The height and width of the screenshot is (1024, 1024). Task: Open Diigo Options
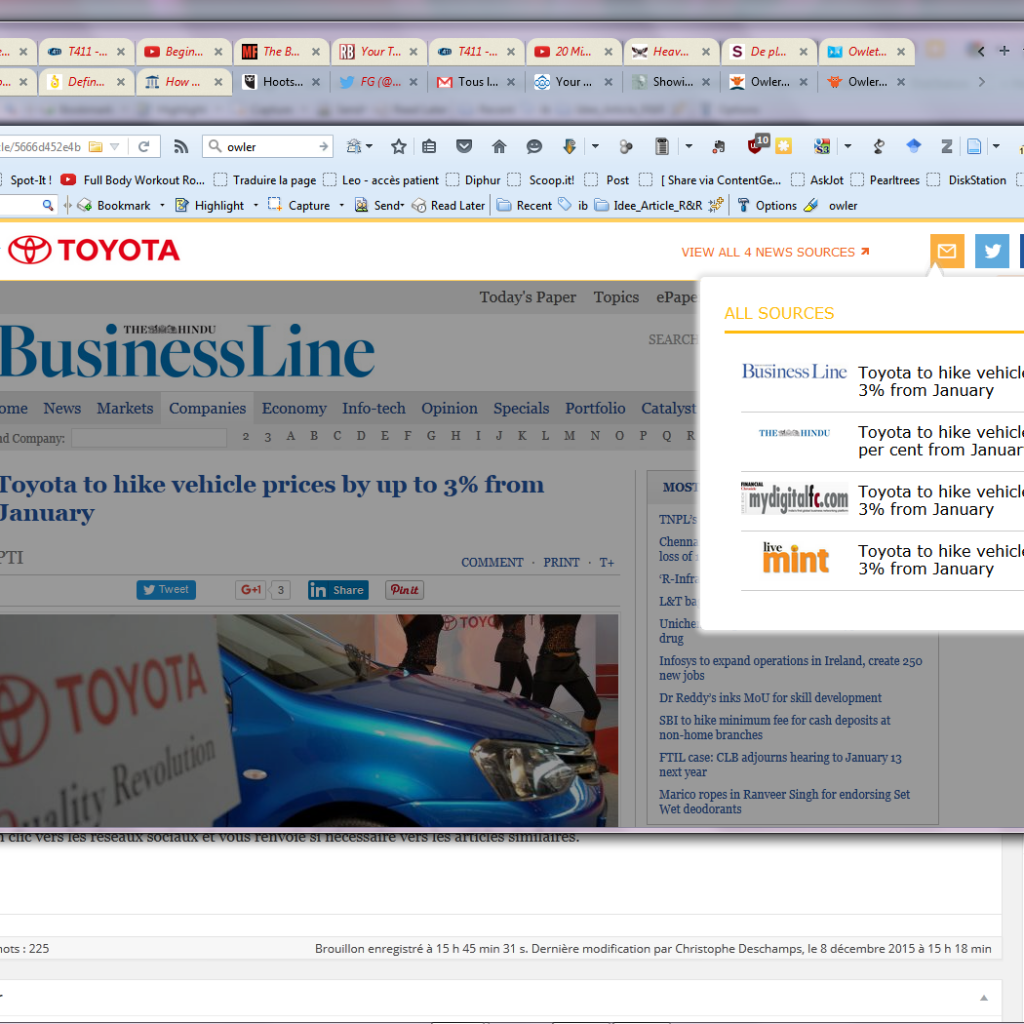(767, 206)
